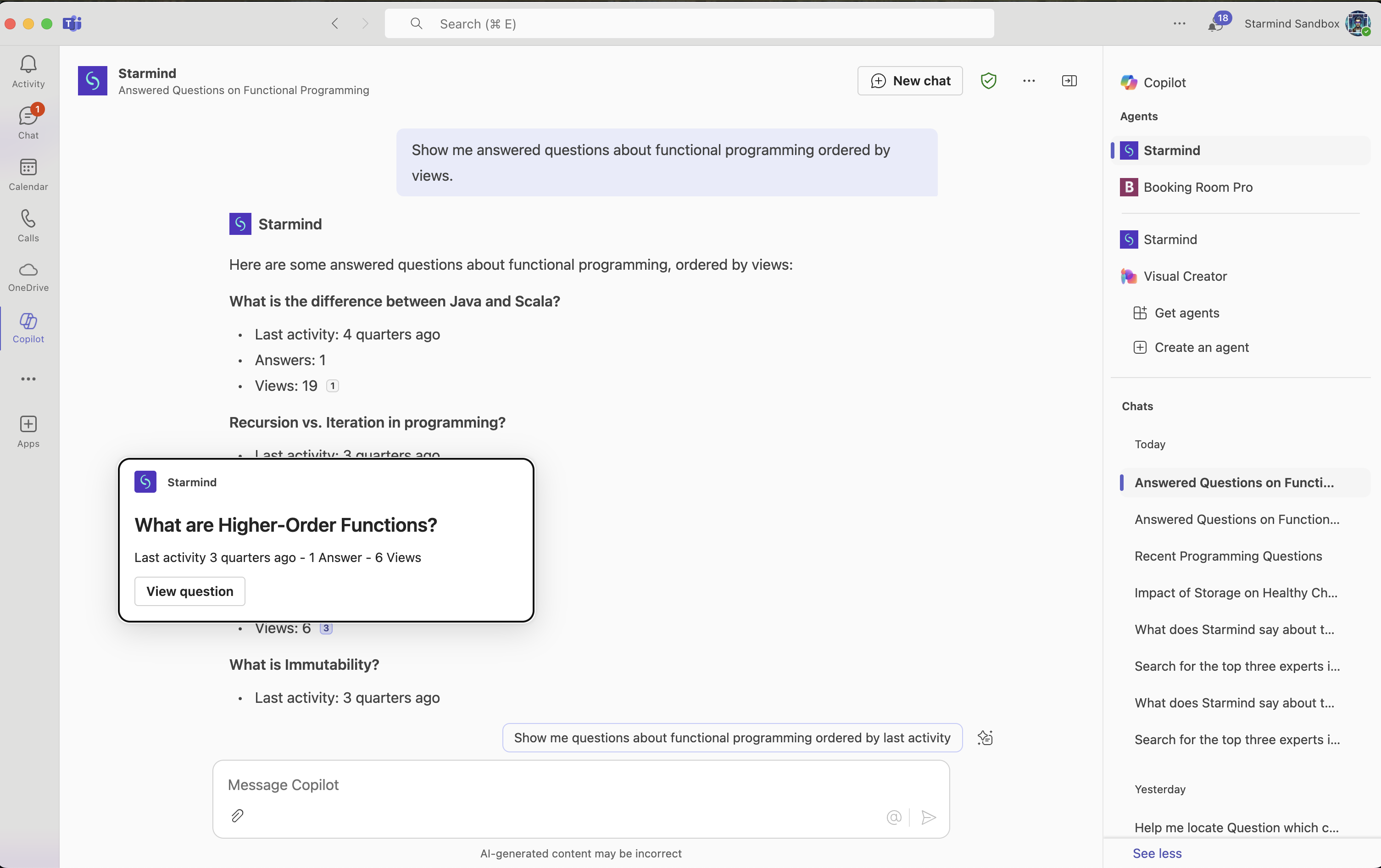Click suggested prompt about last activity
The width and height of the screenshot is (1381, 868).
(x=732, y=737)
